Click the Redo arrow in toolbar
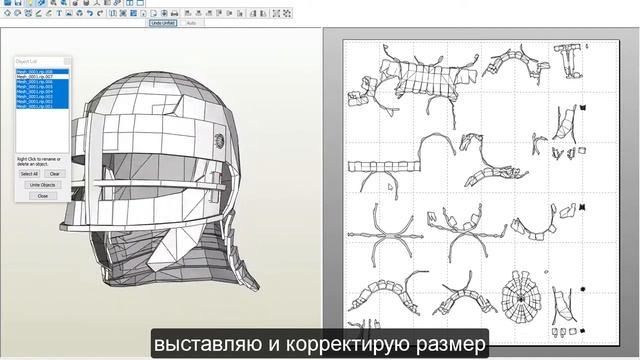The image size is (640, 360). tap(100, 13)
